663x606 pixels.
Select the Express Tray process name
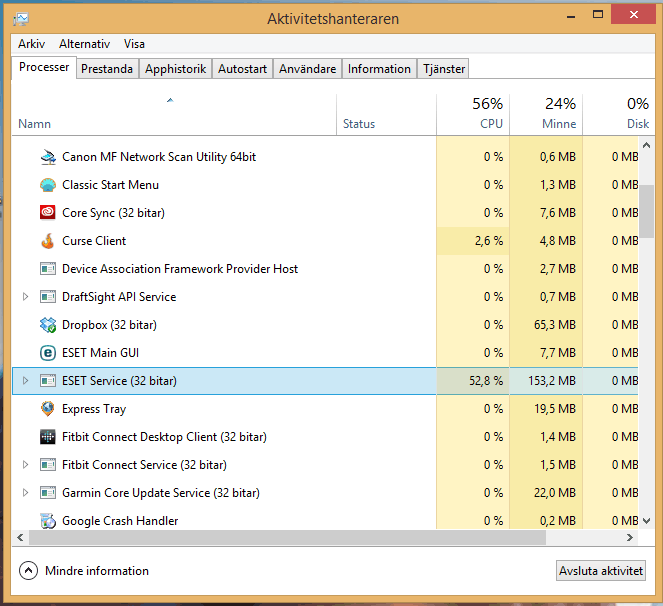click(94, 409)
